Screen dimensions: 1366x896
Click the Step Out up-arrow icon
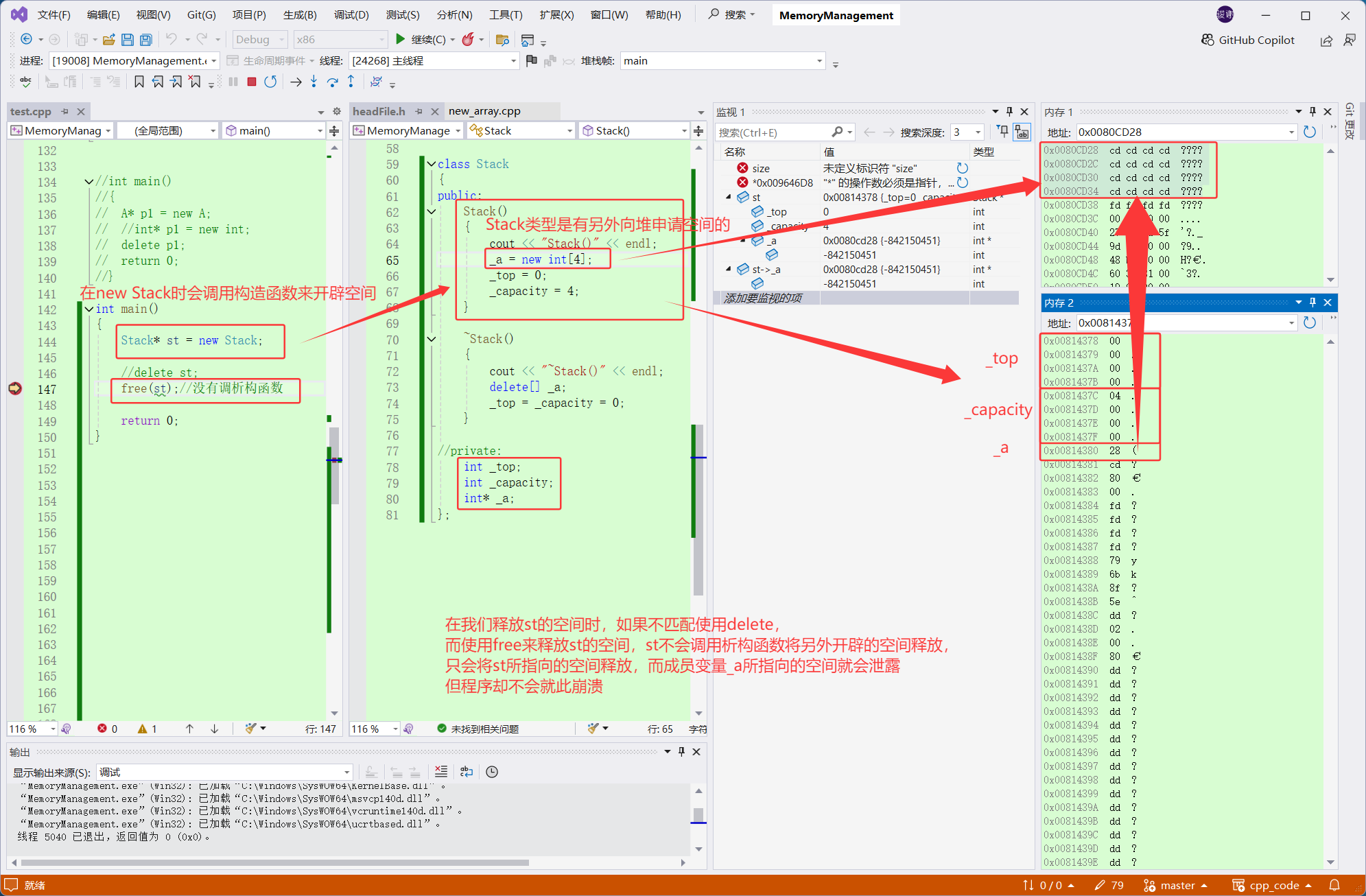coord(351,82)
